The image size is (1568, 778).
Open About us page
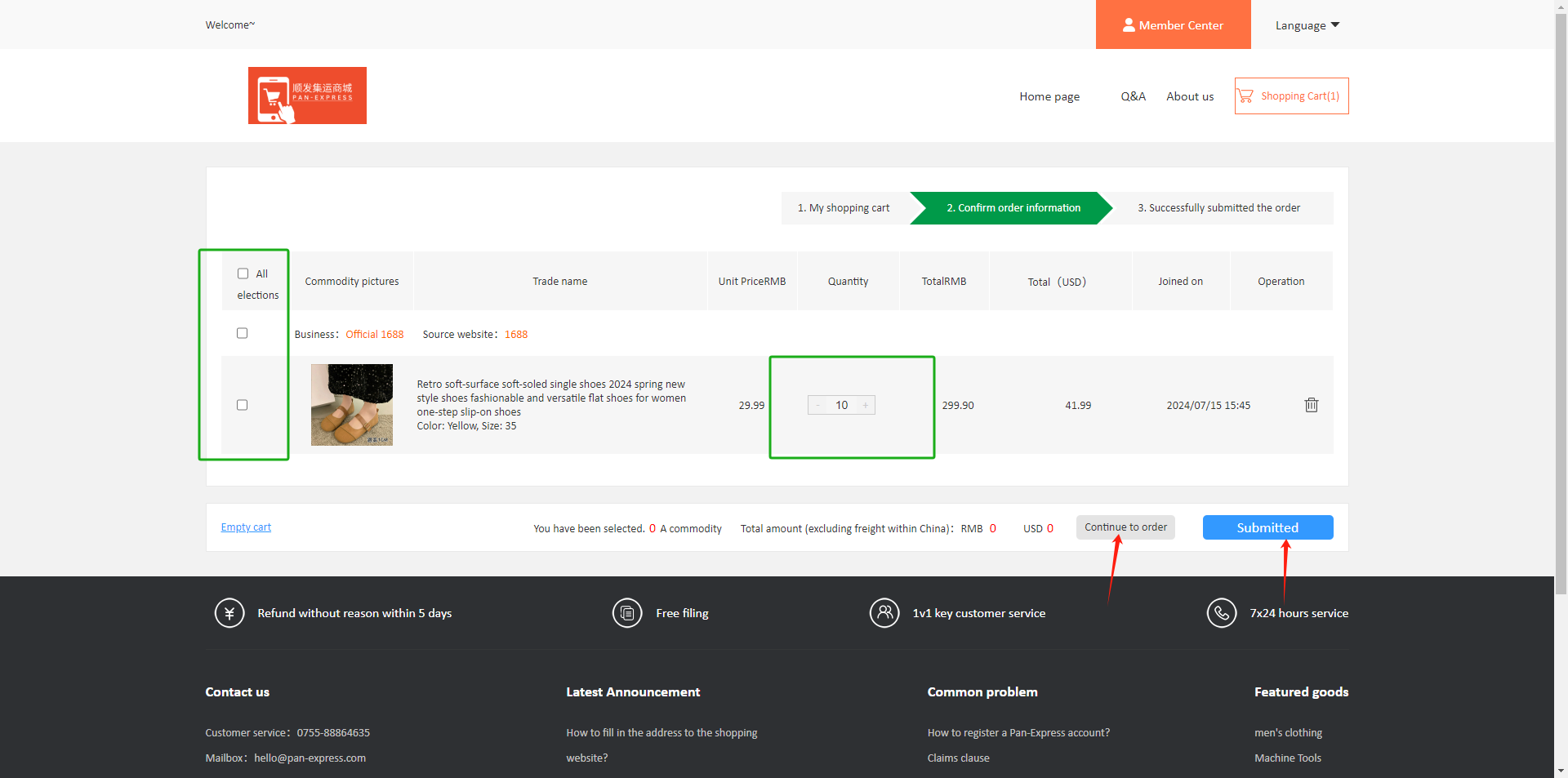pyautogui.click(x=1190, y=96)
